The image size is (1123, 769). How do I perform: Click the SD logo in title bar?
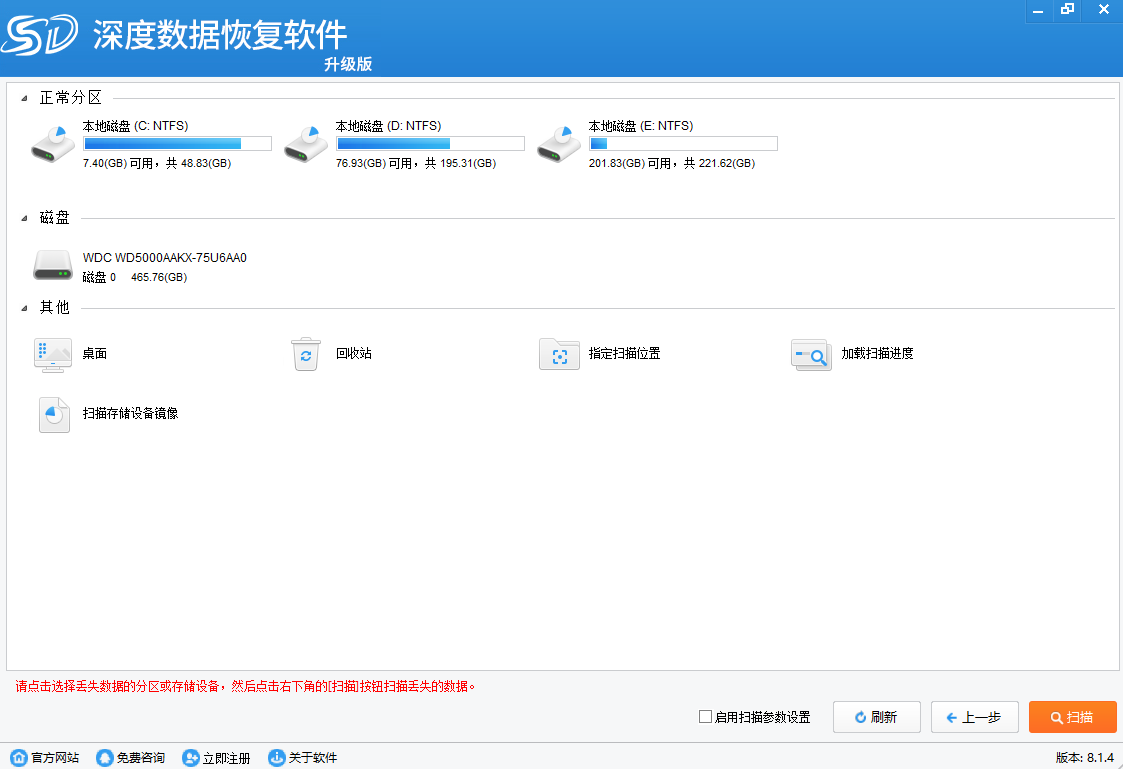pyautogui.click(x=39, y=34)
